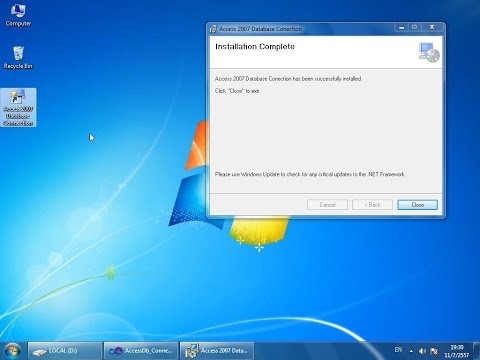Screen dimensions: 480x360
Task: Select the Recycle Bin desktop icon
Action: coord(18,58)
